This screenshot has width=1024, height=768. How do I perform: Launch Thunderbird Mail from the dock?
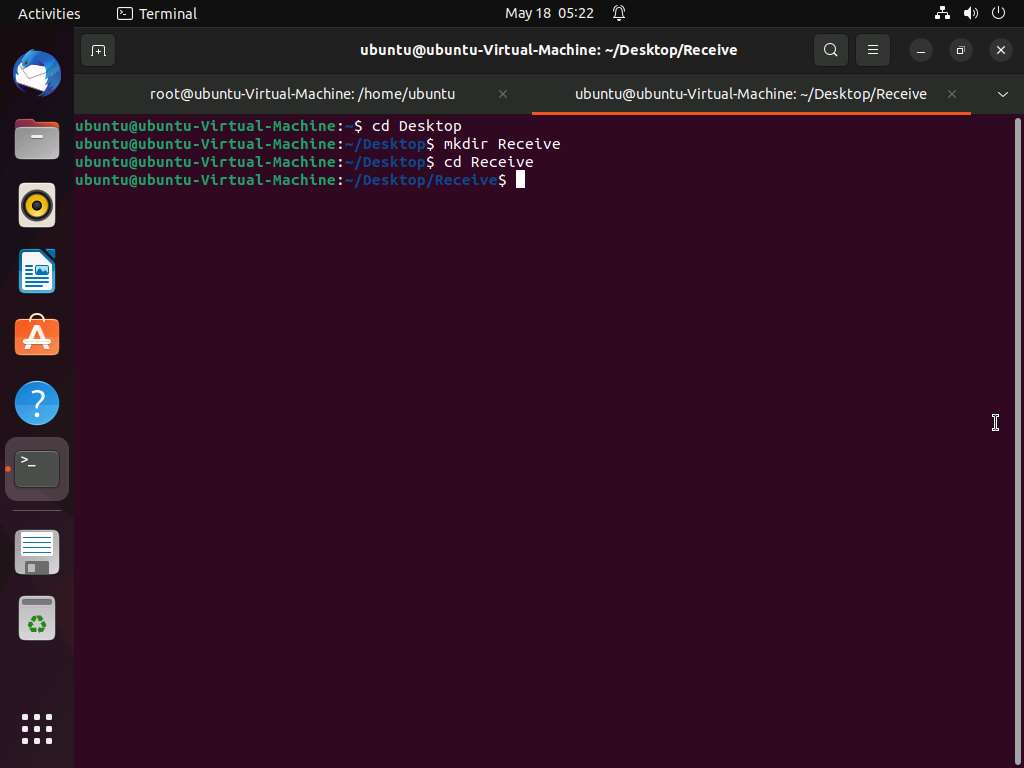tap(37, 73)
